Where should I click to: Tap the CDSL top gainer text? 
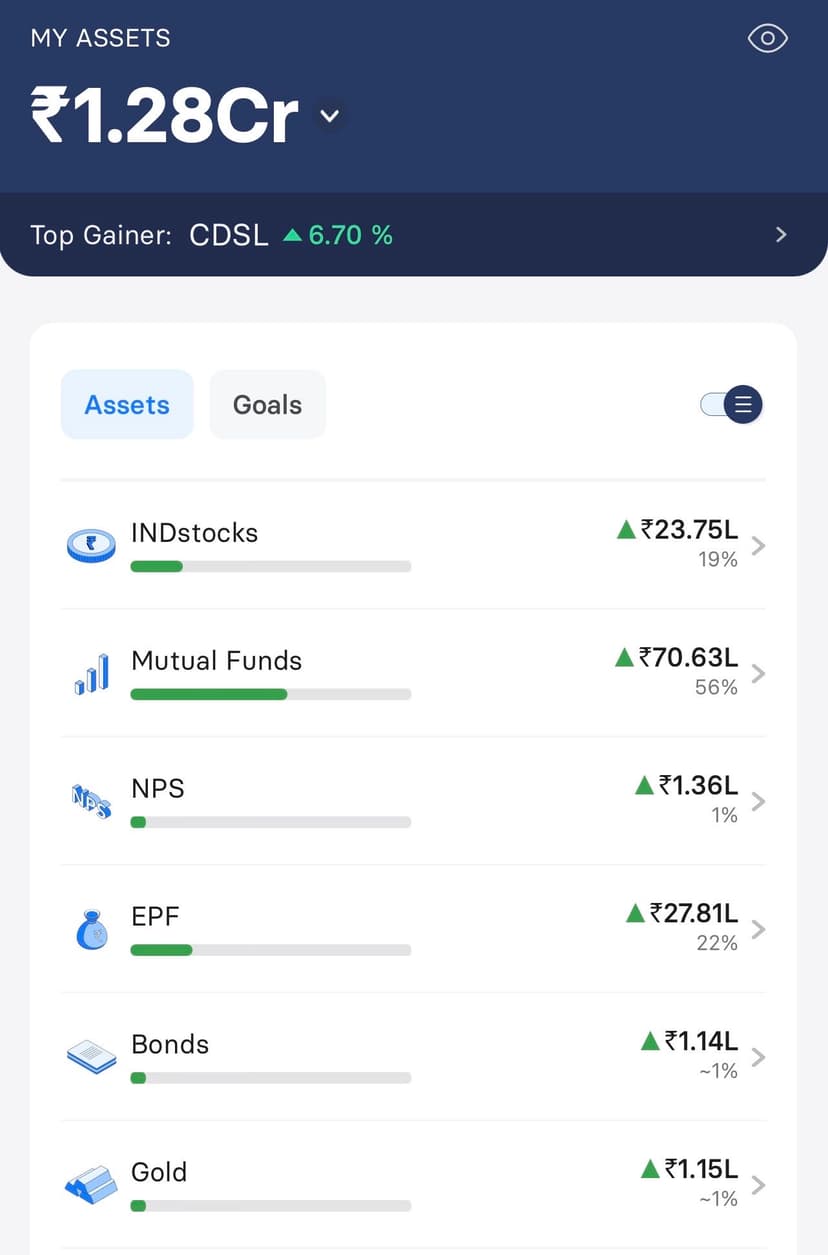[x=229, y=235]
